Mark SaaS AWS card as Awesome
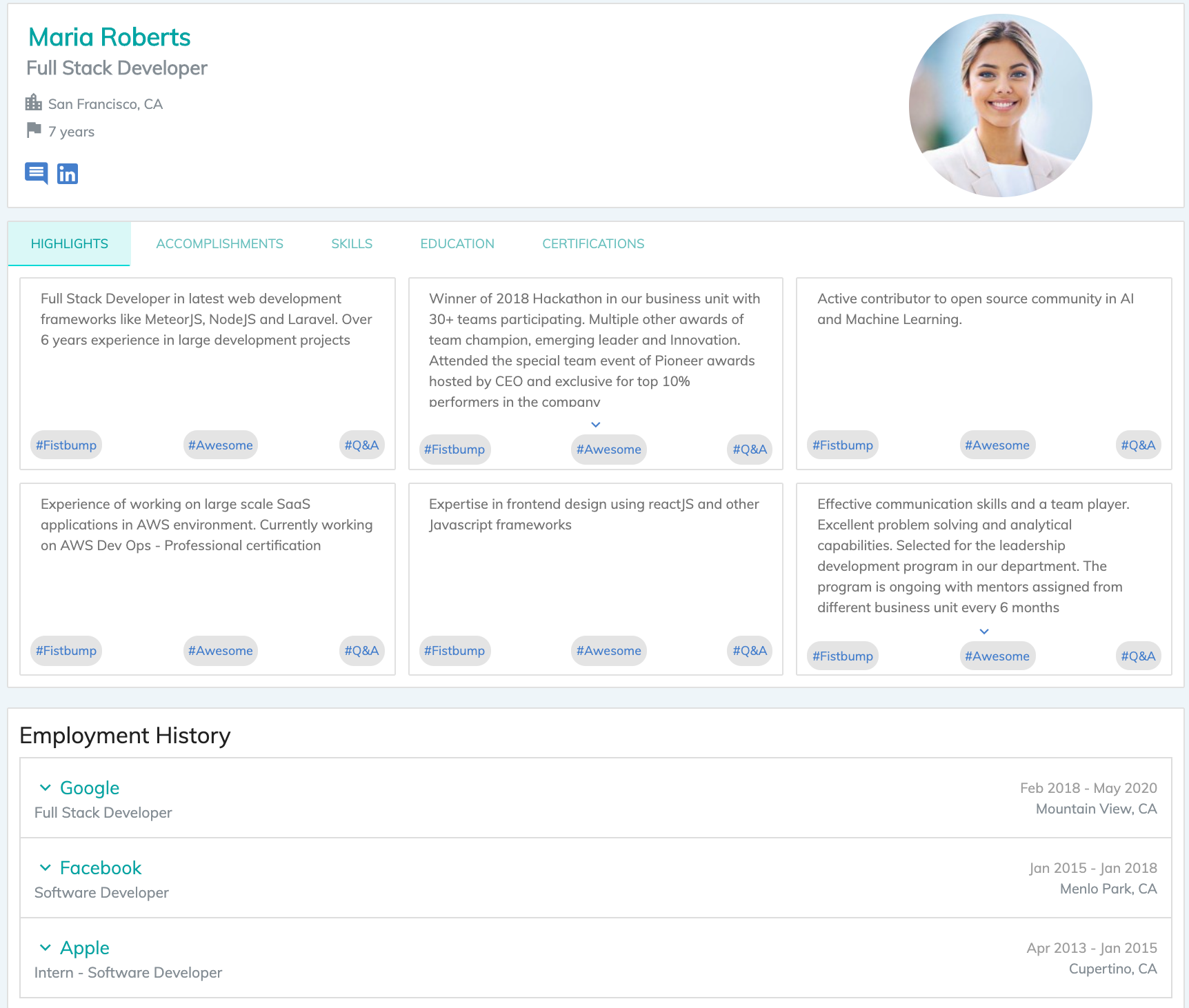The height and width of the screenshot is (1008, 1189). [x=221, y=651]
